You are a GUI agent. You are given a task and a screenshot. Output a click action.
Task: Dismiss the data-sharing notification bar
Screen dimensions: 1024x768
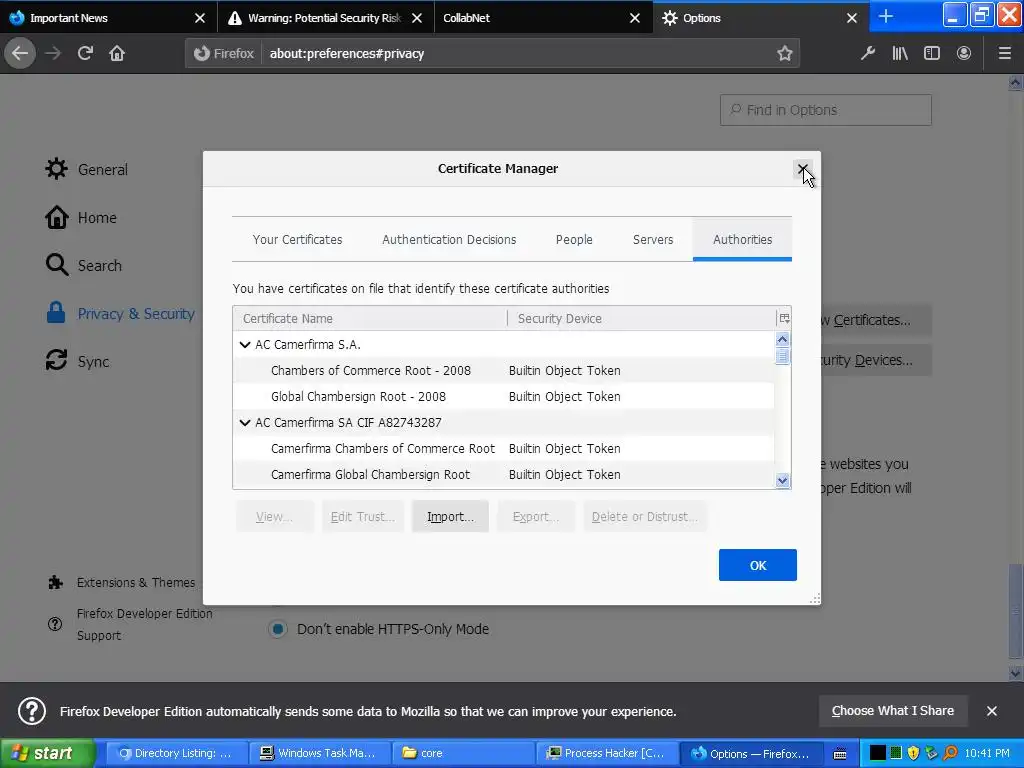coord(991,711)
